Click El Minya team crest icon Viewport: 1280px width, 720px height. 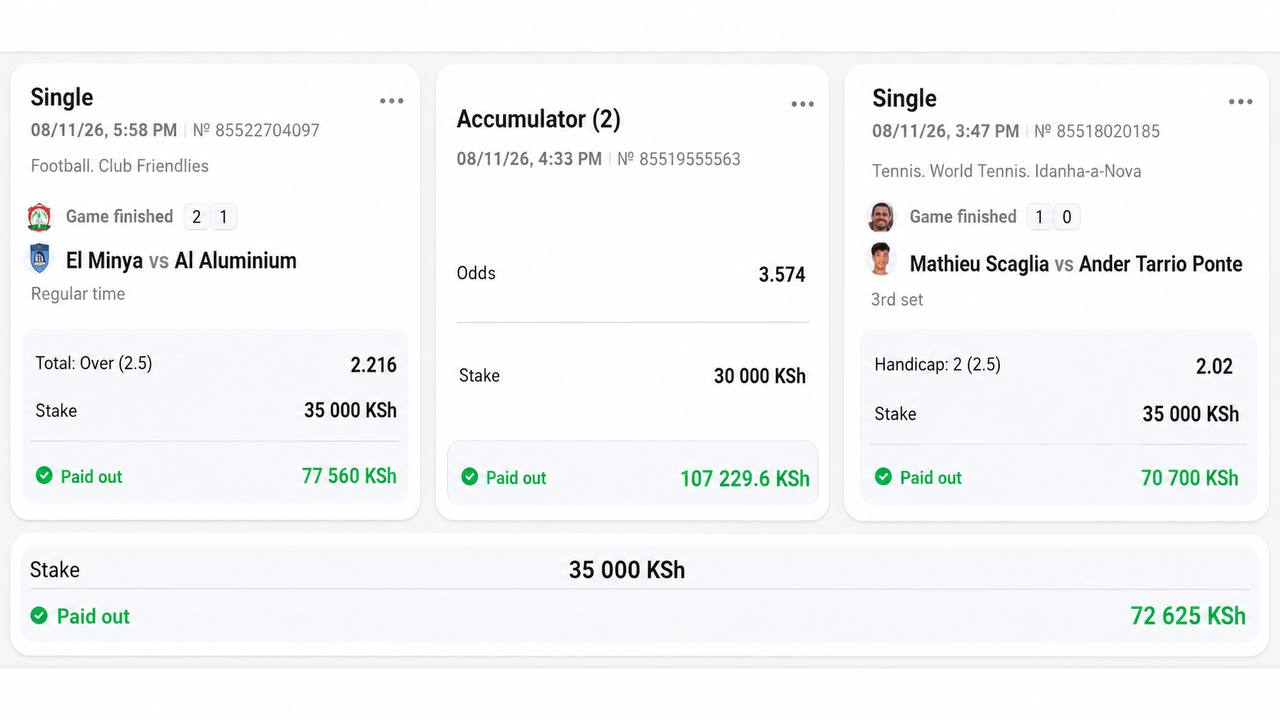pos(39,217)
